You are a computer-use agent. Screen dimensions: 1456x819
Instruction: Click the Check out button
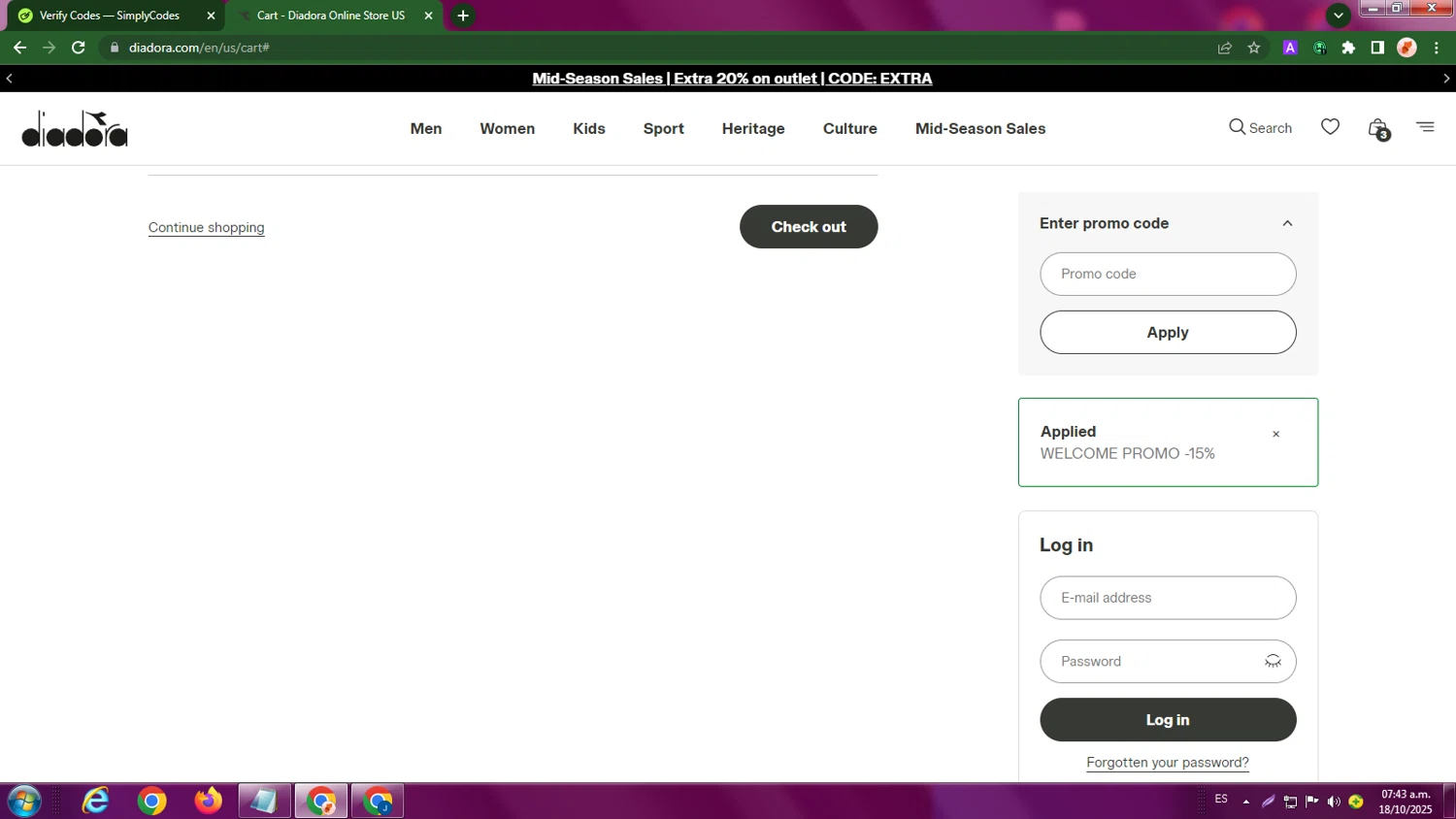click(809, 226)
